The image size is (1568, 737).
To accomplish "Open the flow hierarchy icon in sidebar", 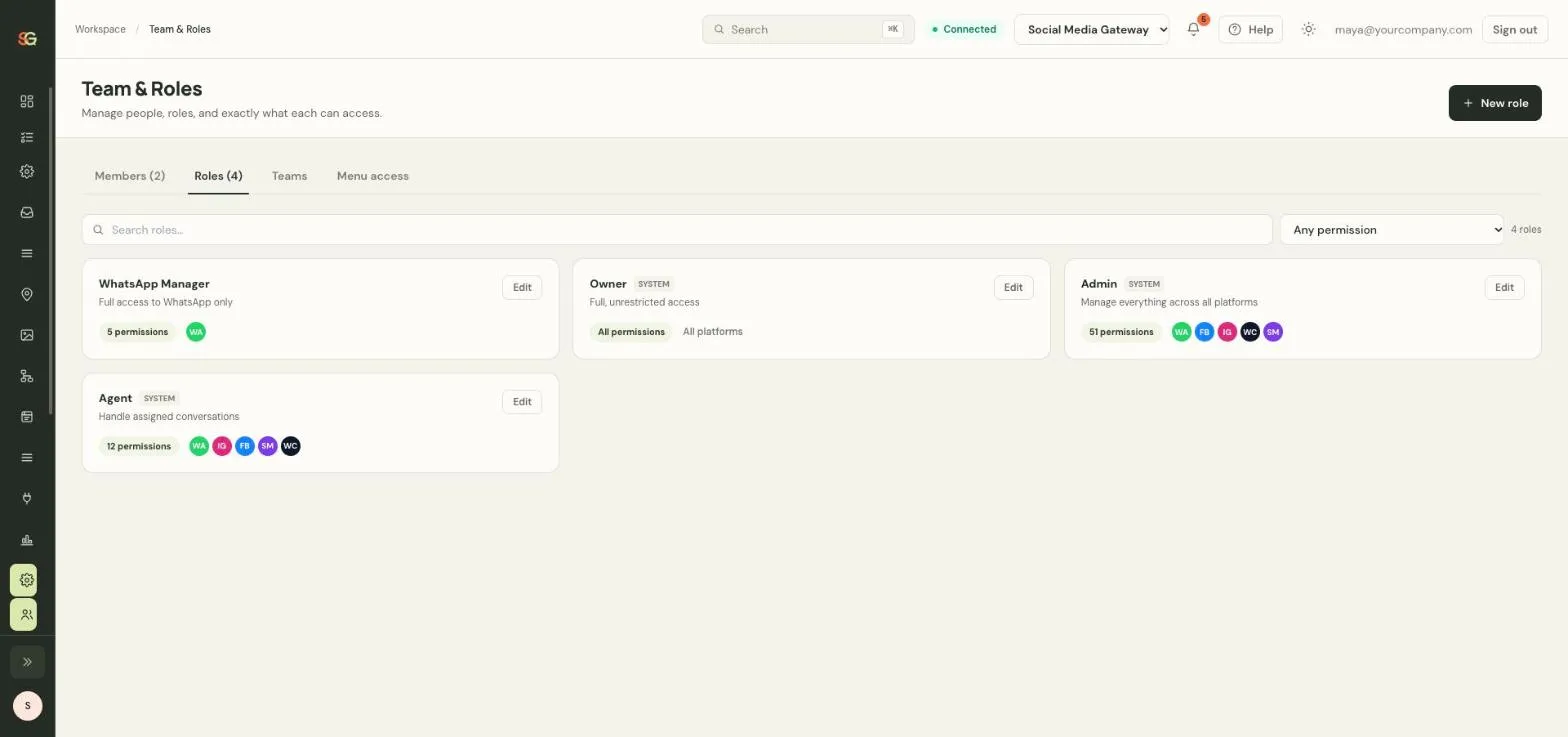I will point(27,376).
